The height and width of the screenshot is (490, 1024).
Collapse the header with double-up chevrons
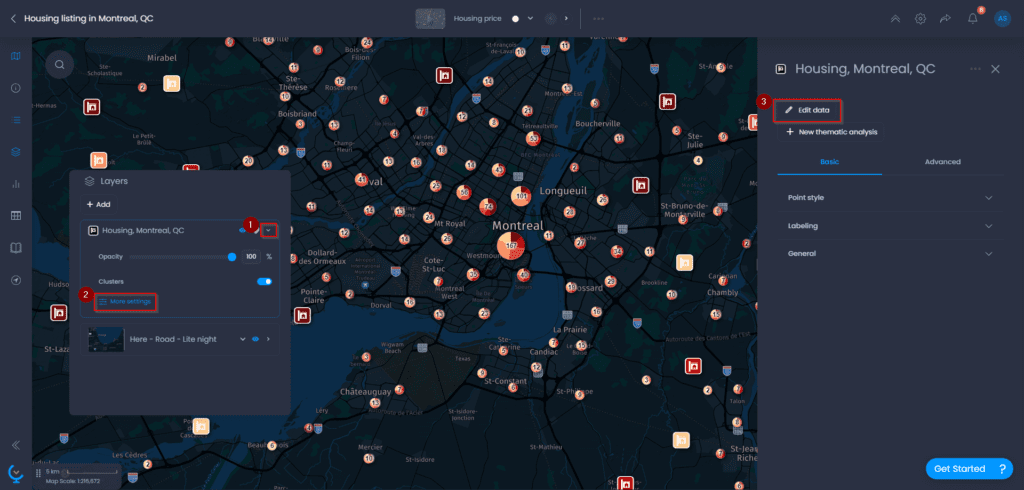895,18
